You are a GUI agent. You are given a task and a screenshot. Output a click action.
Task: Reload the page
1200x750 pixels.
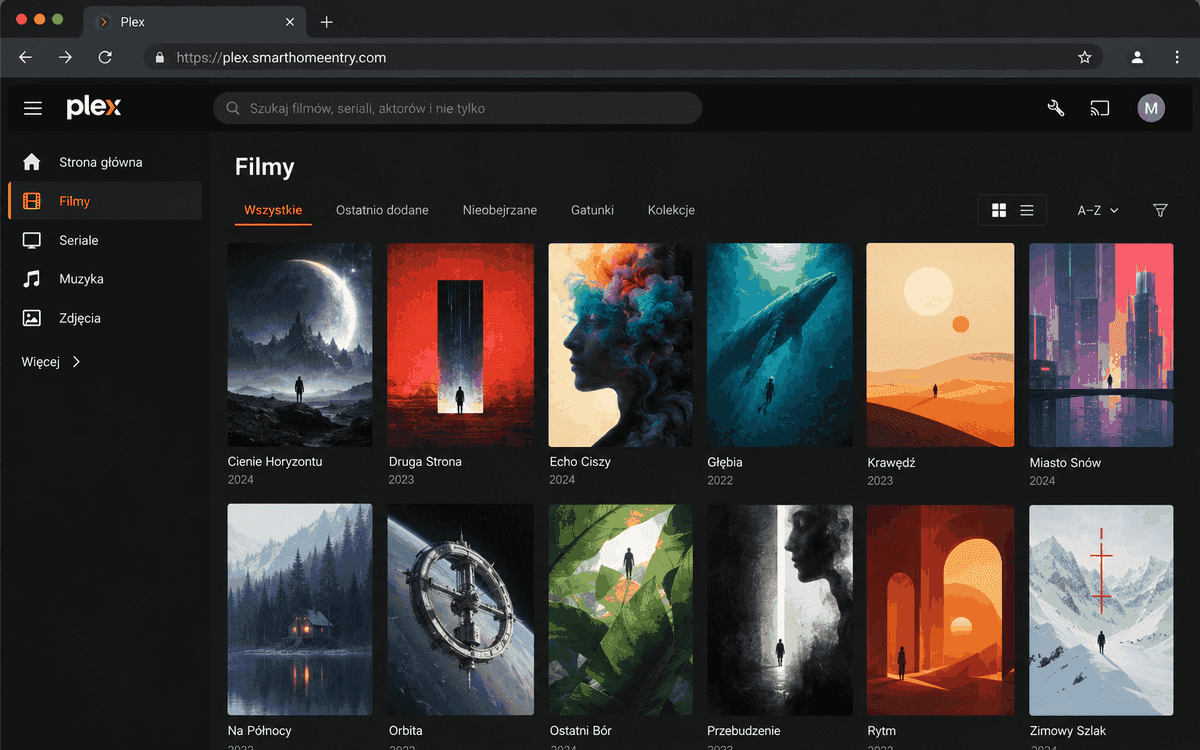click(x=105, y=58)
